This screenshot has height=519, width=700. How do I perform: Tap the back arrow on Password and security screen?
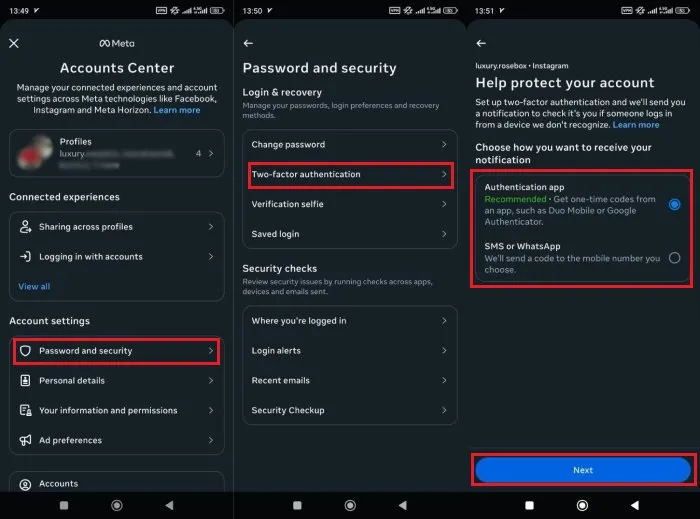[248, 43]
